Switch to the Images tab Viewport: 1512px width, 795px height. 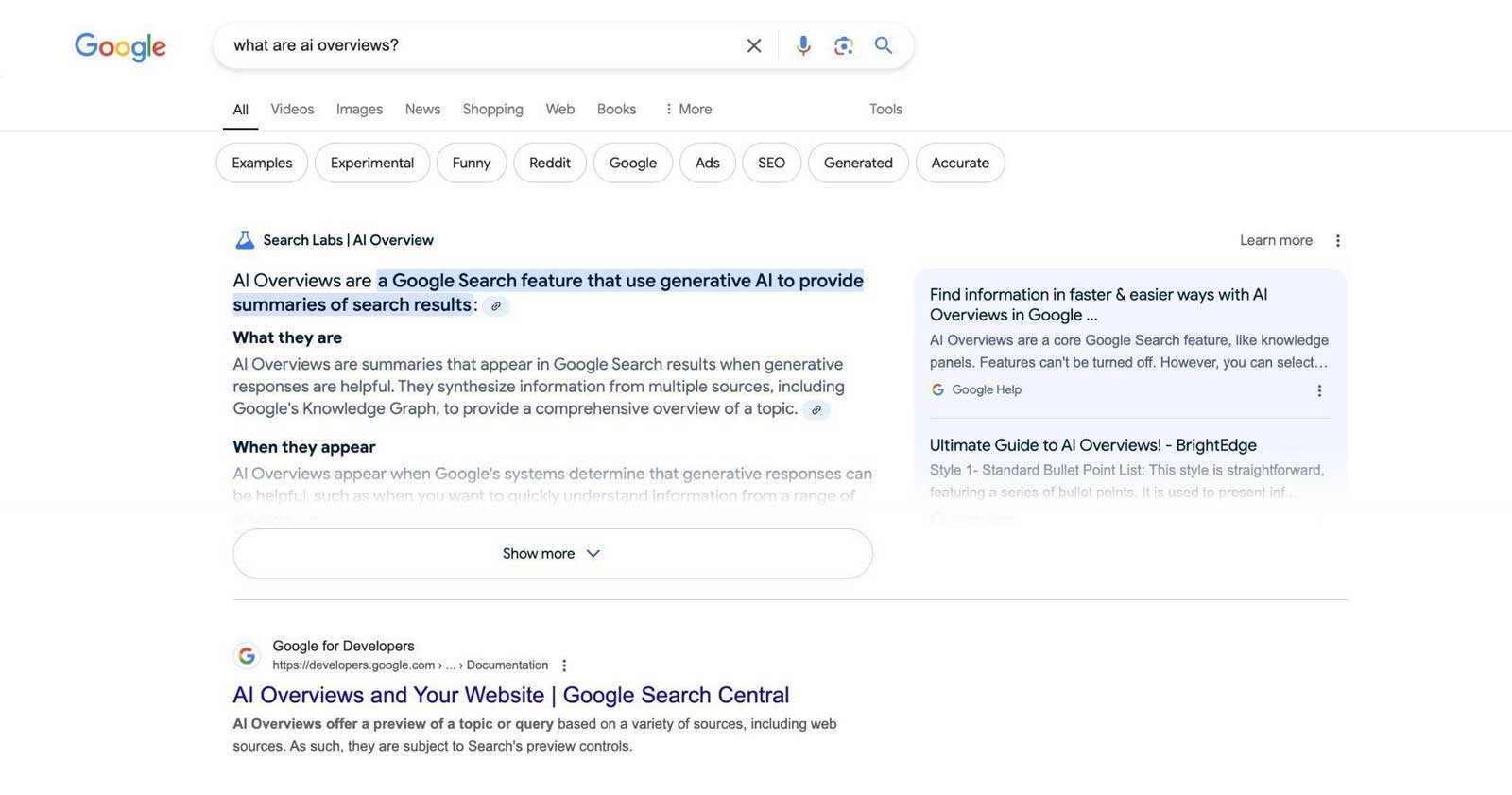359,110
